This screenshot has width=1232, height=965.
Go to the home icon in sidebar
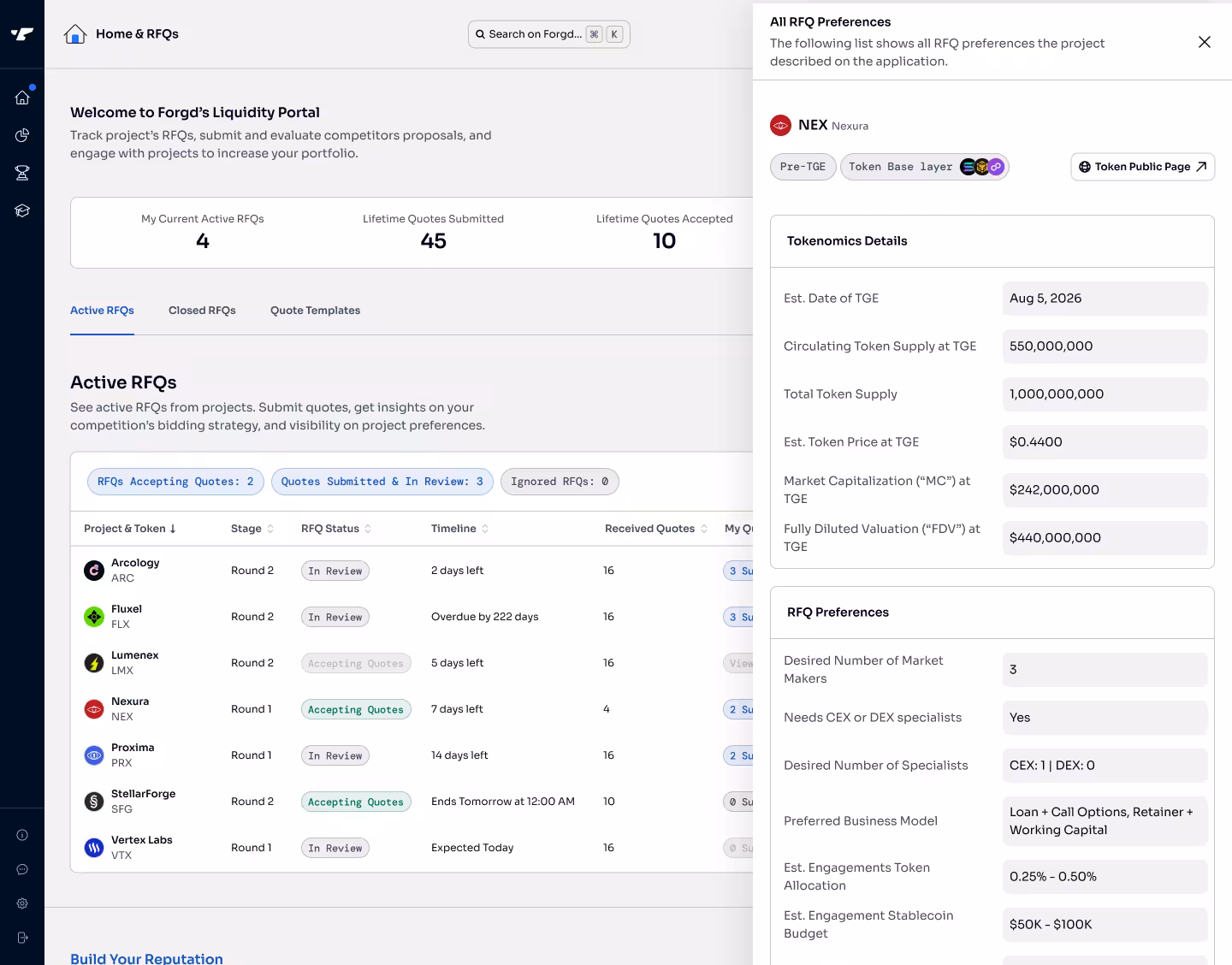pyautogui.click(x=22, y=97)
